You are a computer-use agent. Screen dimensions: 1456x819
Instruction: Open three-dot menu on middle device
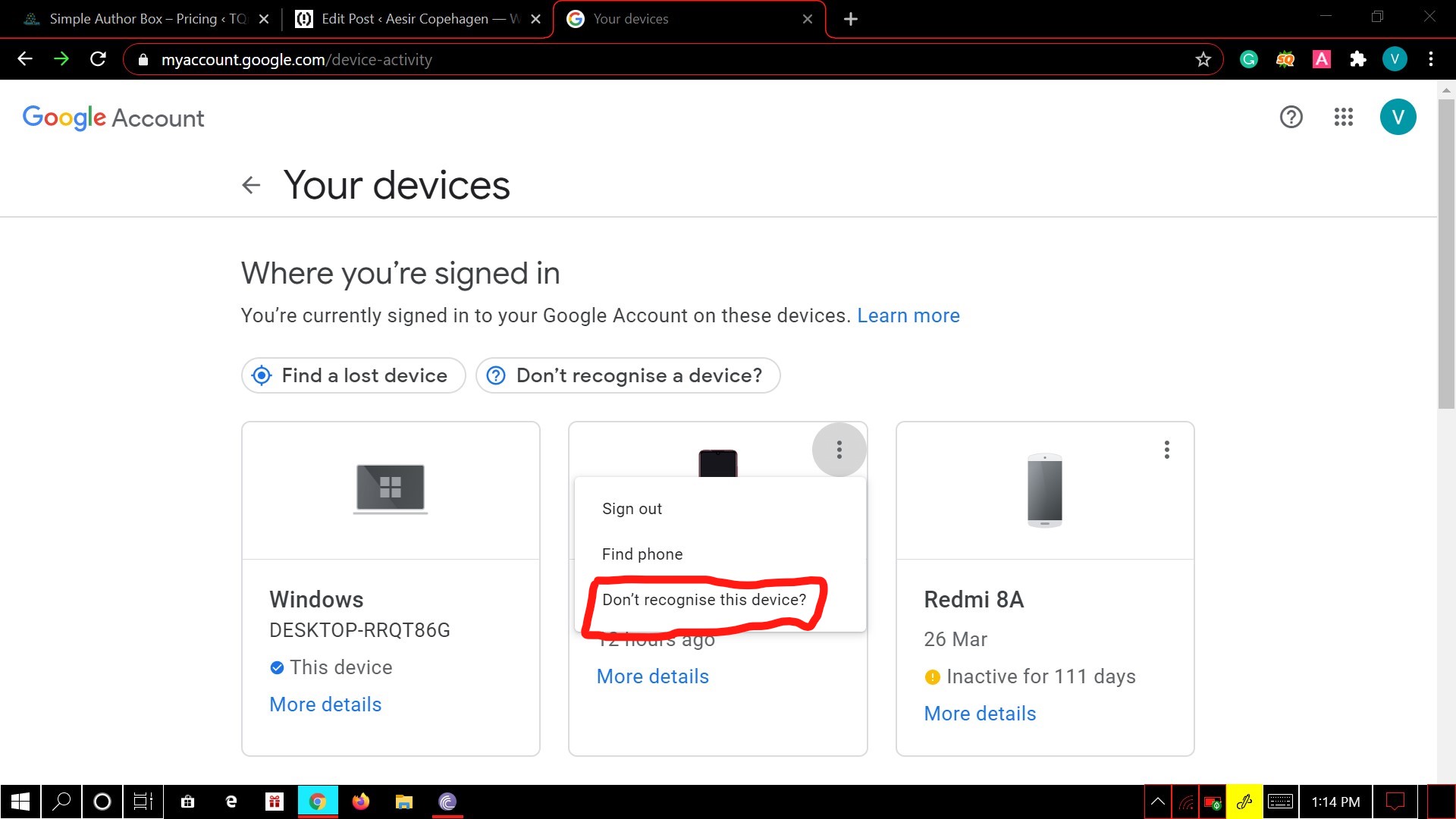coord(839,450)
